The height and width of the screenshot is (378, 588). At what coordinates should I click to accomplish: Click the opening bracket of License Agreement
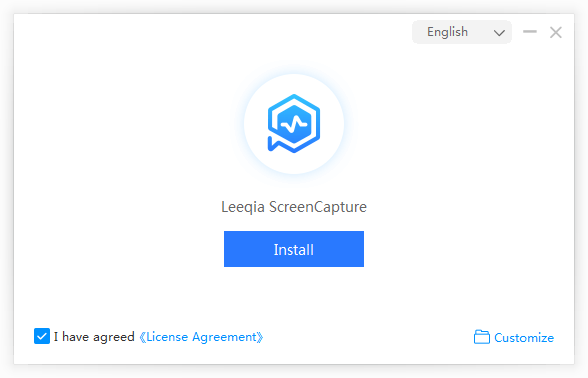[142, 337]
